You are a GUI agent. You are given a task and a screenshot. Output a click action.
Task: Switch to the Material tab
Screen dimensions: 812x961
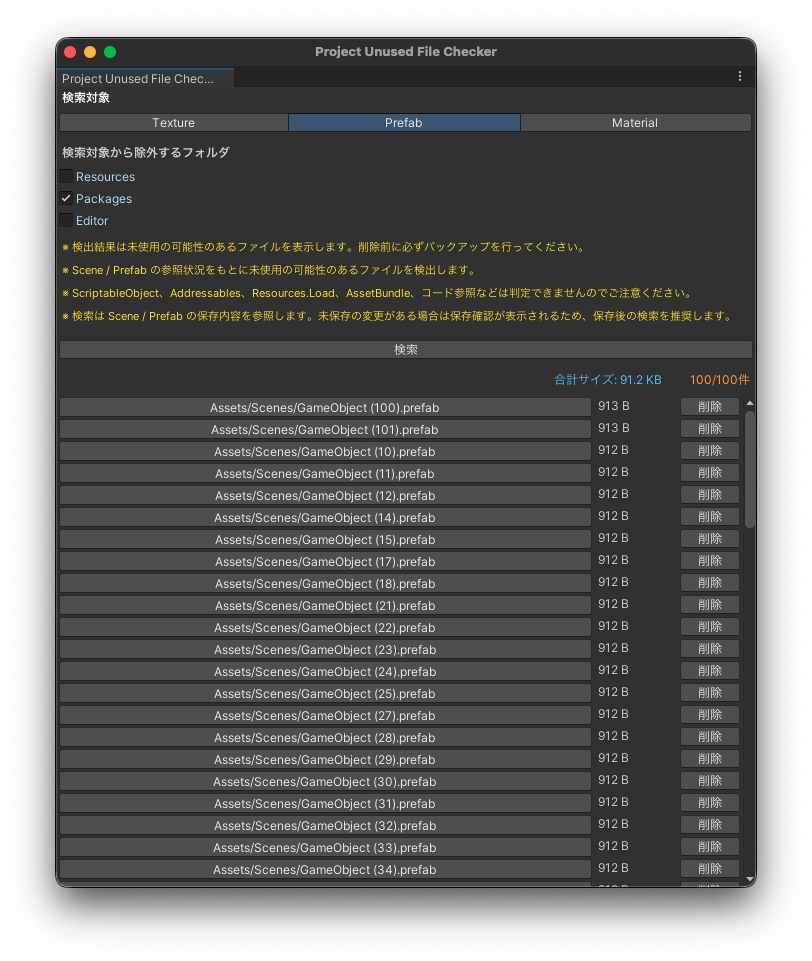tap(634, 122)
